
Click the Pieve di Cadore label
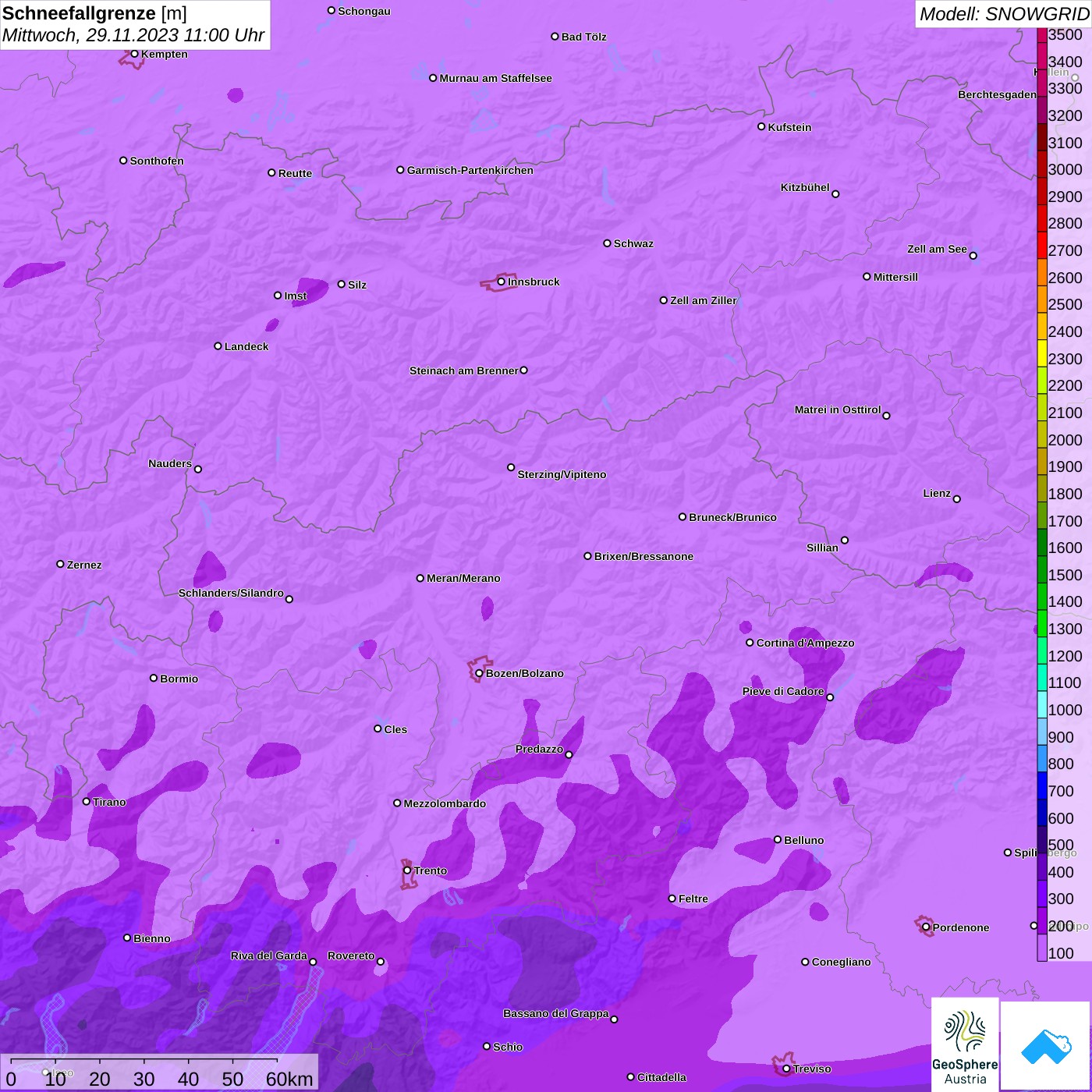[783, 691]
